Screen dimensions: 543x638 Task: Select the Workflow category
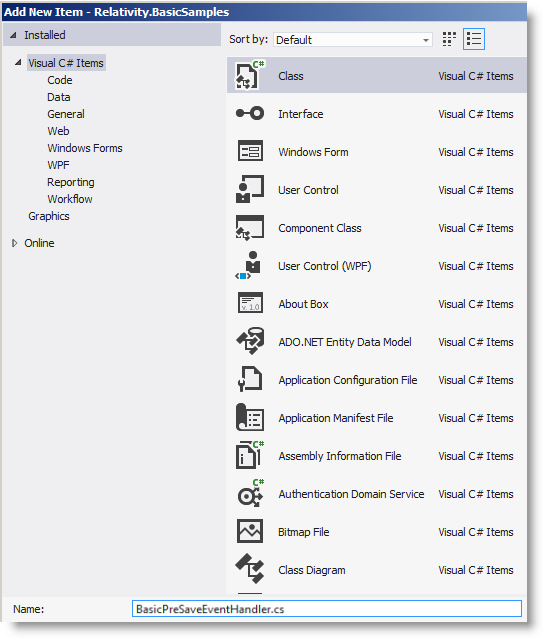[70, 199]
